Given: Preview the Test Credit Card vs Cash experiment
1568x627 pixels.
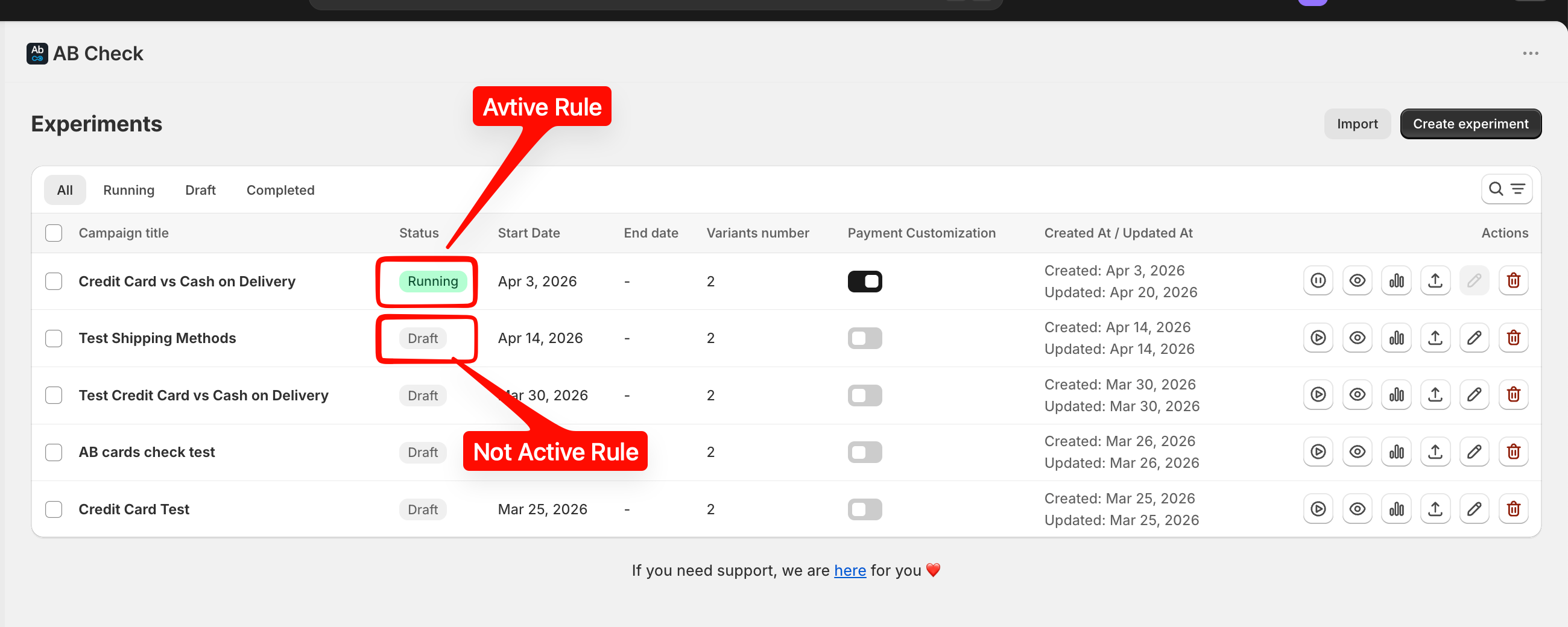Looking at the screenshot, I should click(1357, 394).
